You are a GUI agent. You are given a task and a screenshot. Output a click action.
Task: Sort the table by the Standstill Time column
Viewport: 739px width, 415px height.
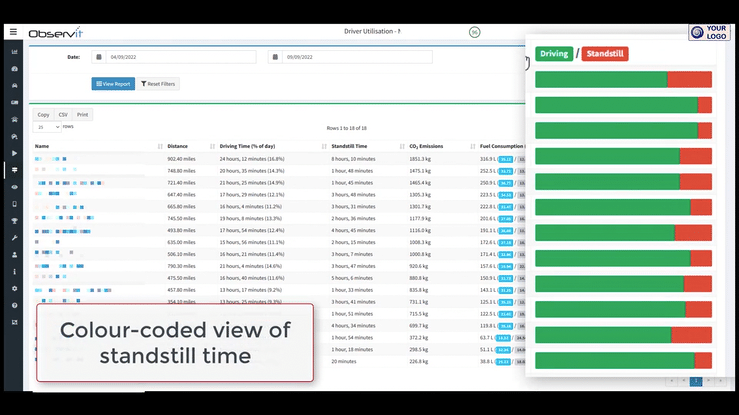[x=368, y=146]
